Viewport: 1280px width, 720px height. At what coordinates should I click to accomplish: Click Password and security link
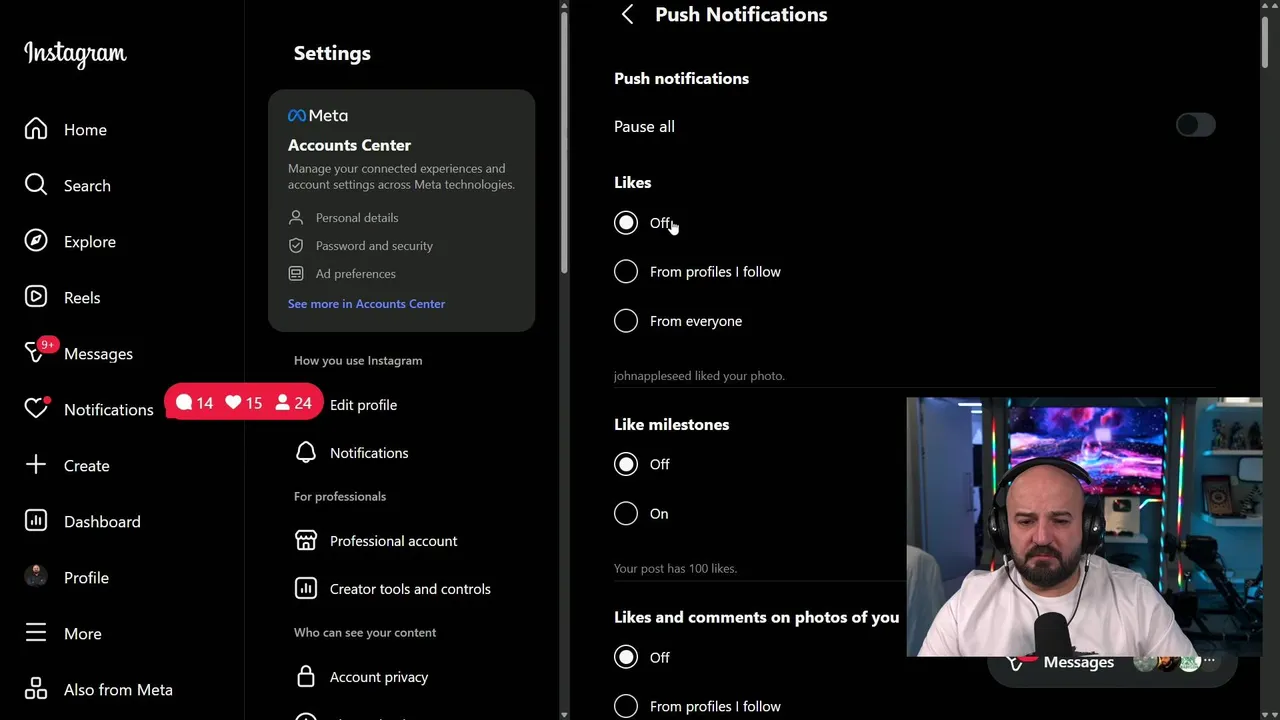[x=374, y=246]
